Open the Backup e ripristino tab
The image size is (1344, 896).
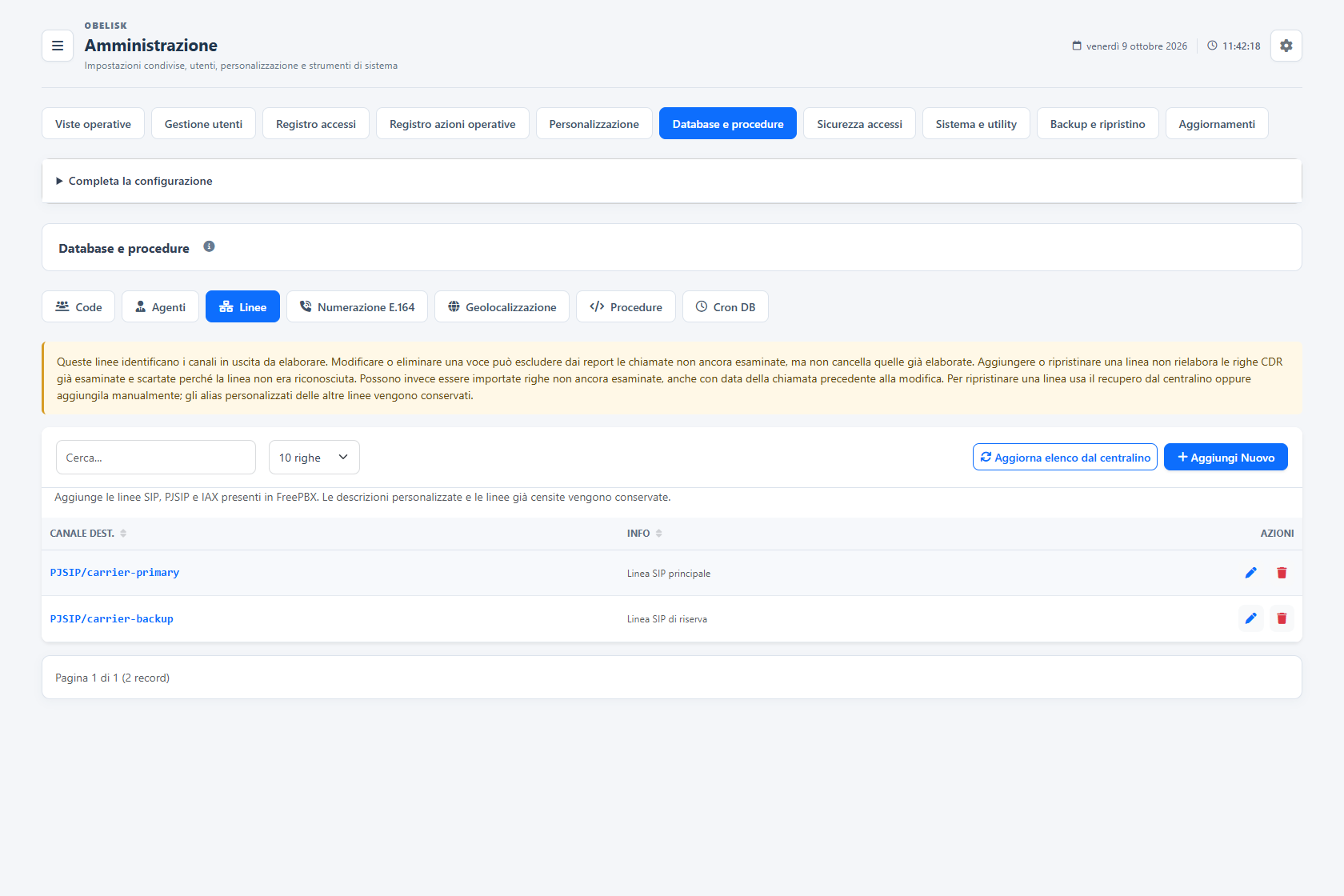(1098, 123)
